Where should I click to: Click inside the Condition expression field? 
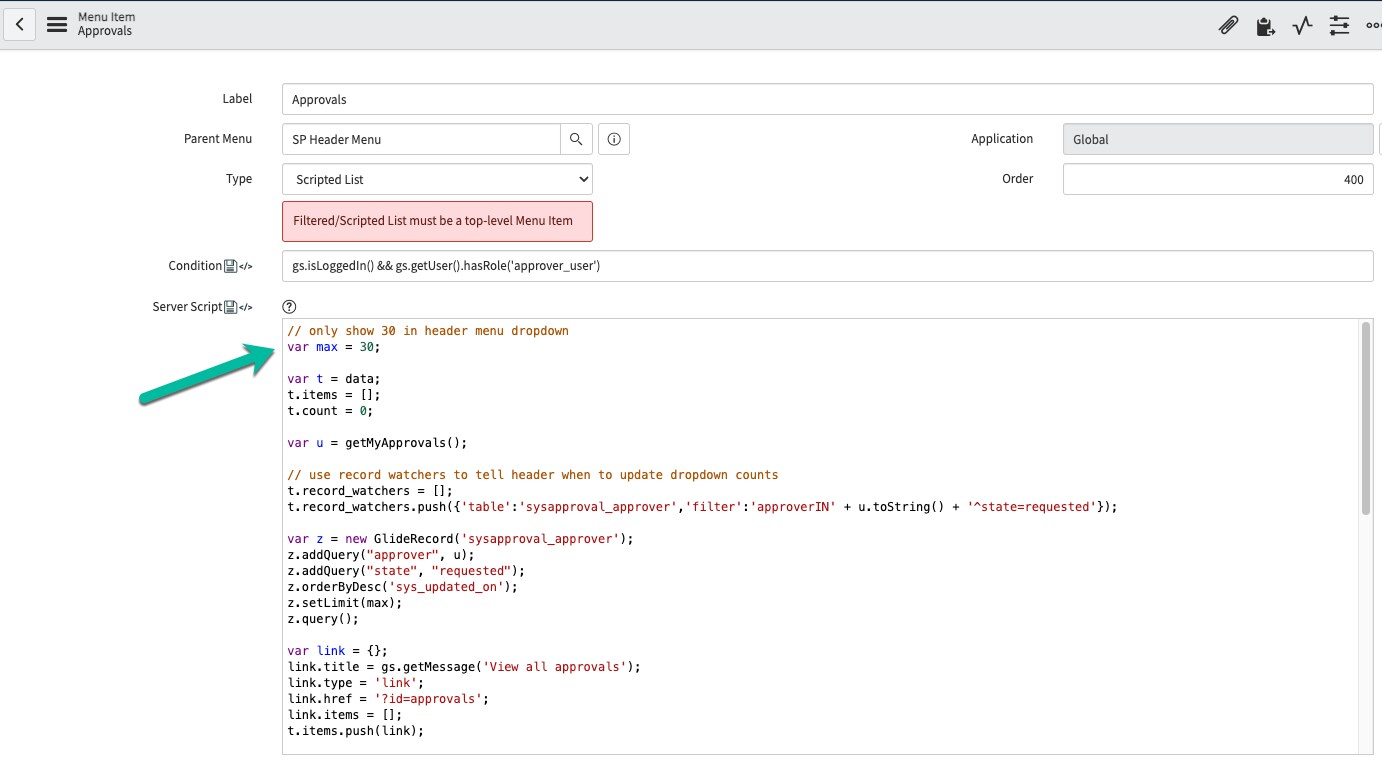pyautogui.click(x=700, y=265)
